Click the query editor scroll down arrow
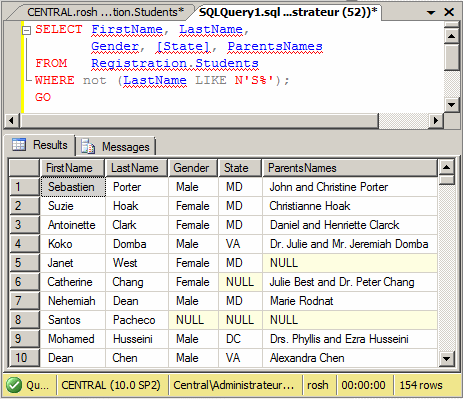Viewport: 463px width, 399px height. [x=452, y=105]
